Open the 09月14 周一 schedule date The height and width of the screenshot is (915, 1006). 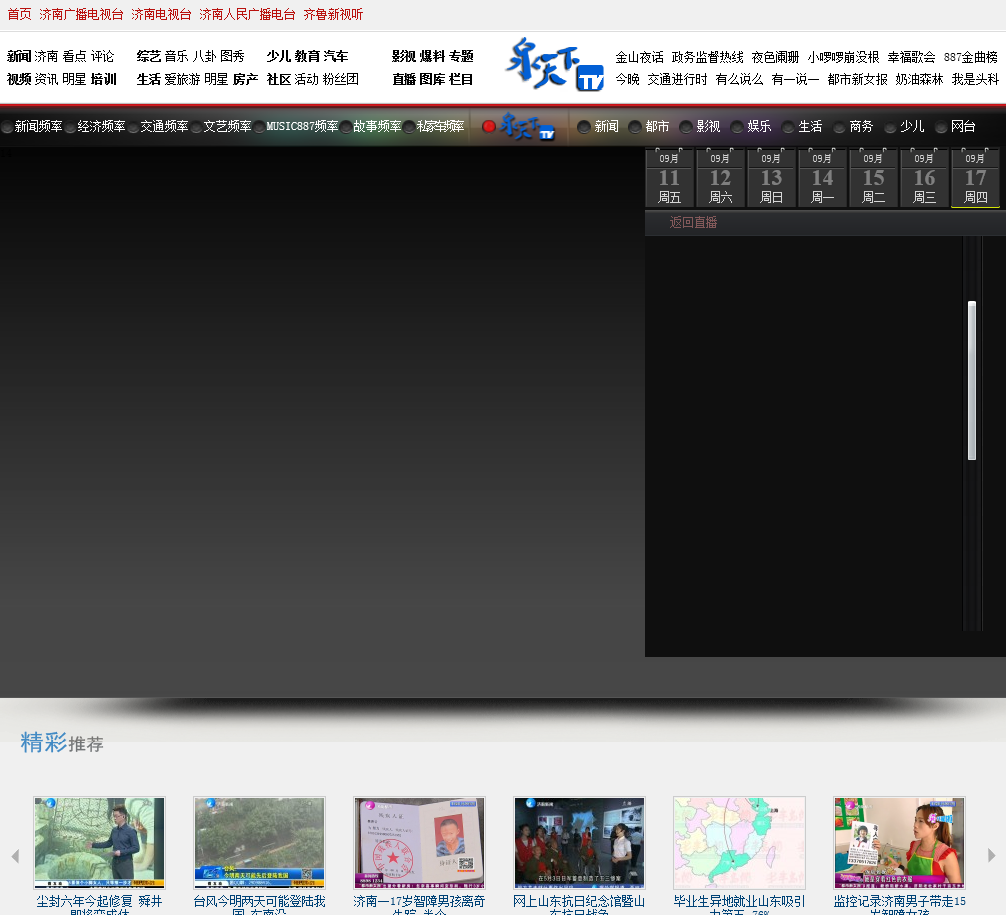pyautogui.click(x=822, y=178)
